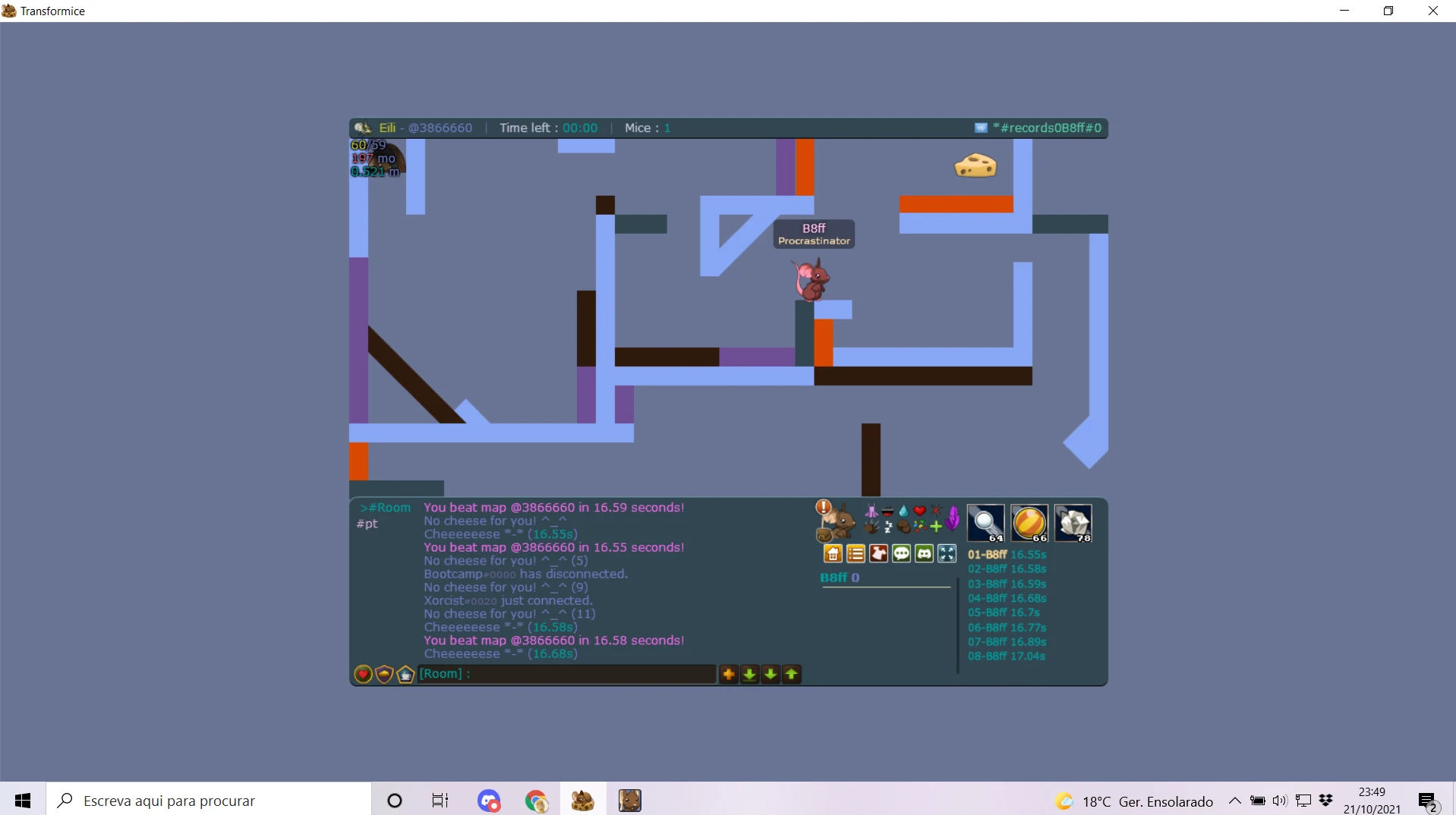Open the Windows Start menu
Screen dimensions: 1456x815
pyautogui.click(x=23, y=800)
